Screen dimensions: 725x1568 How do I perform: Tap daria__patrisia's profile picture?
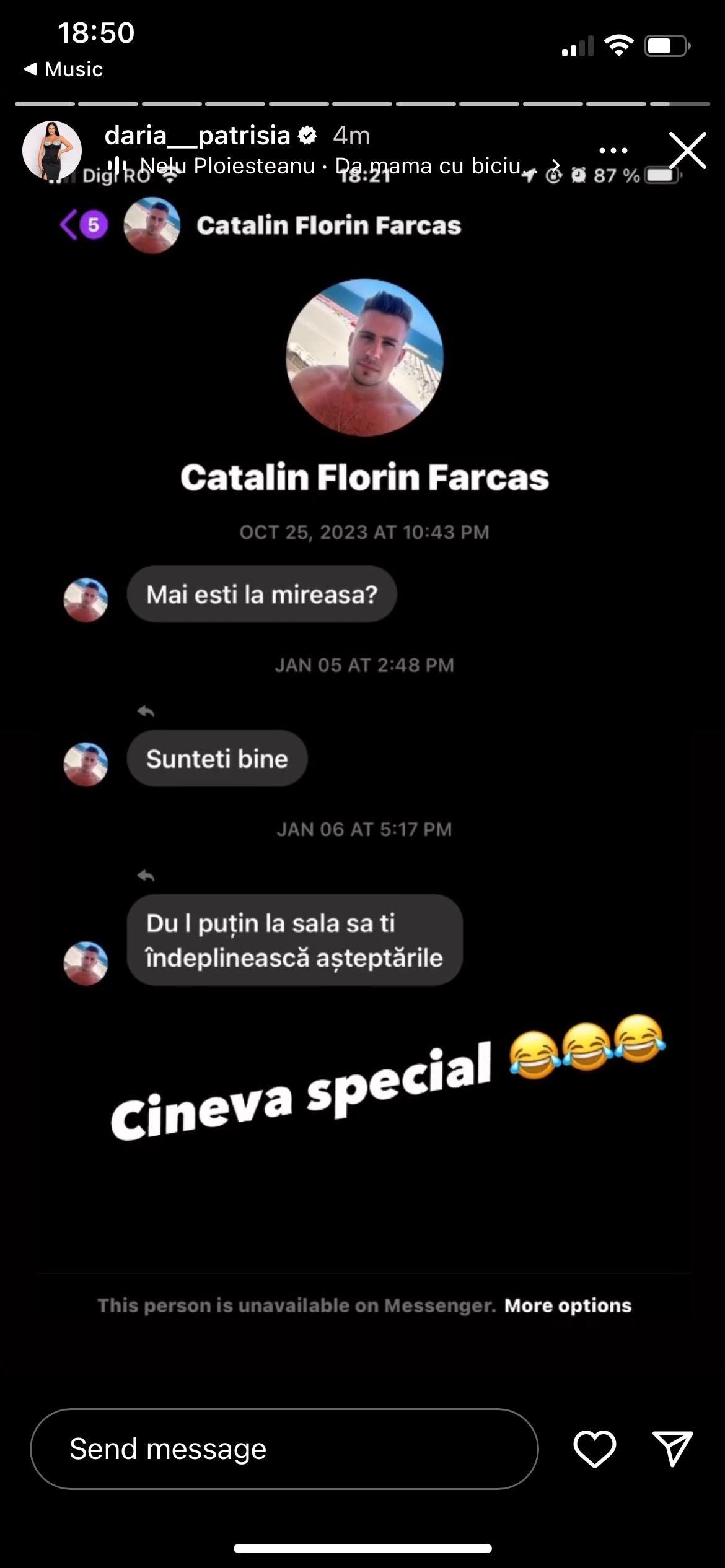click(x=52, y=150)
